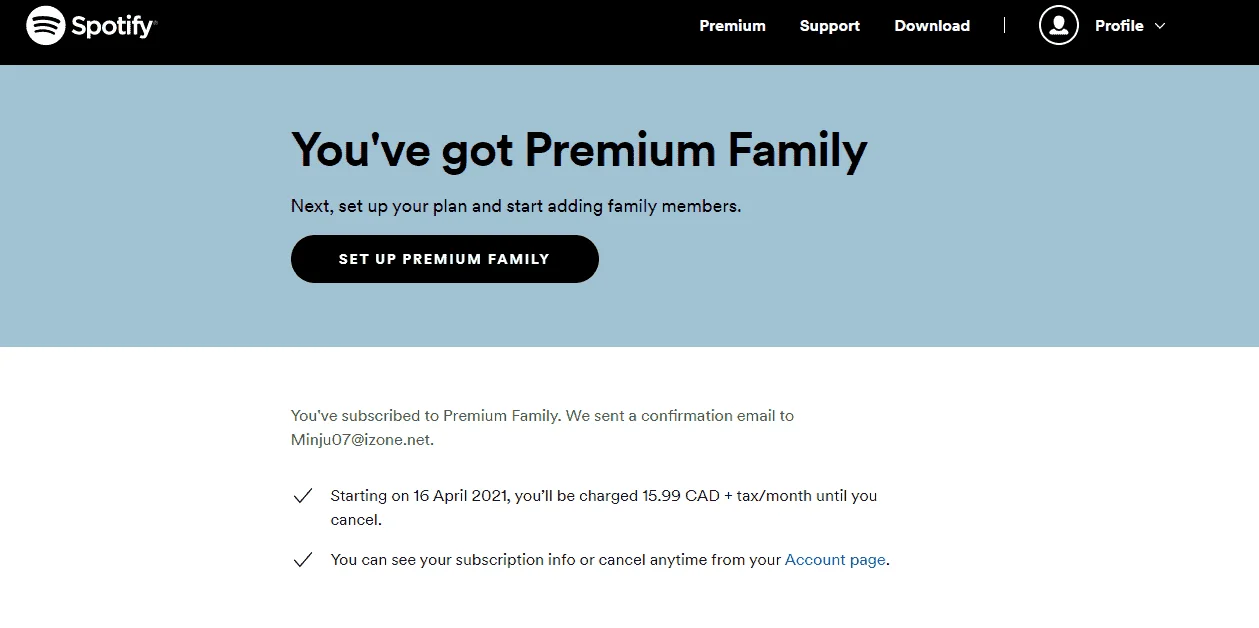Open the Profile label menu
Screen dimensions: 1259x628
tap(1119, 26)
